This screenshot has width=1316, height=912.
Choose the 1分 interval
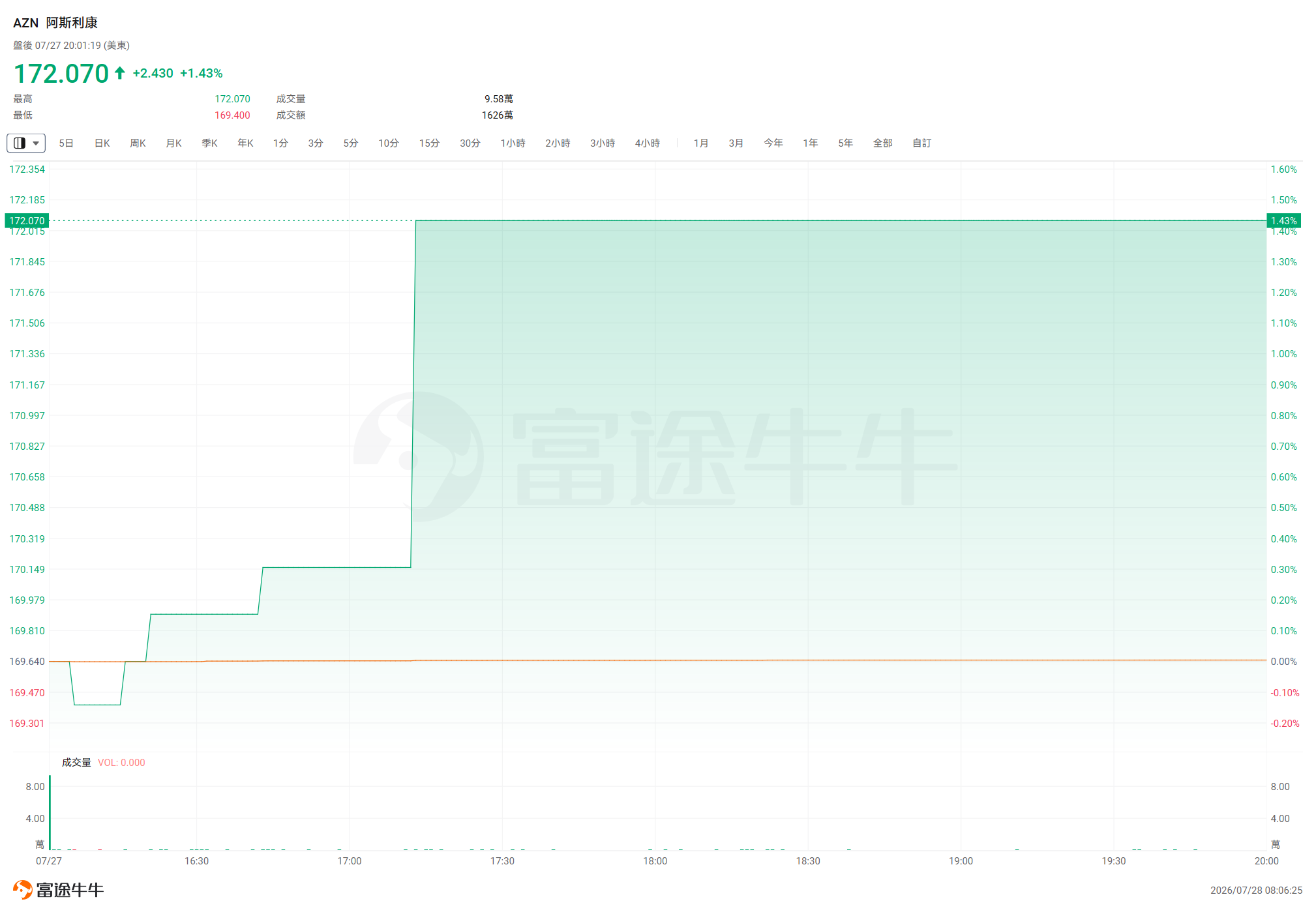coord(280,143)
